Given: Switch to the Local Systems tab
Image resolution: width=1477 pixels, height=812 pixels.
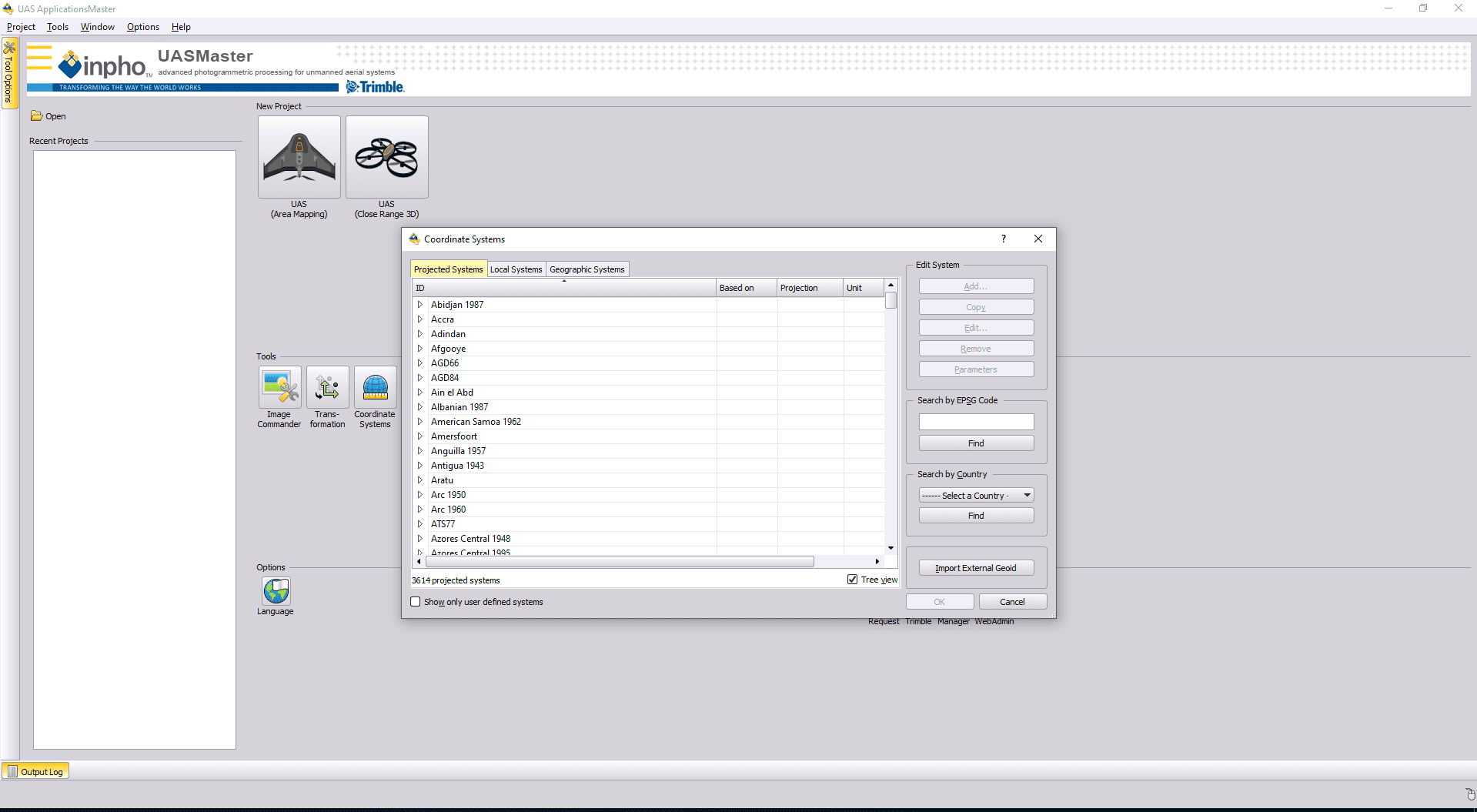Looking at the screenshot, I should click(x=516, y=269).
